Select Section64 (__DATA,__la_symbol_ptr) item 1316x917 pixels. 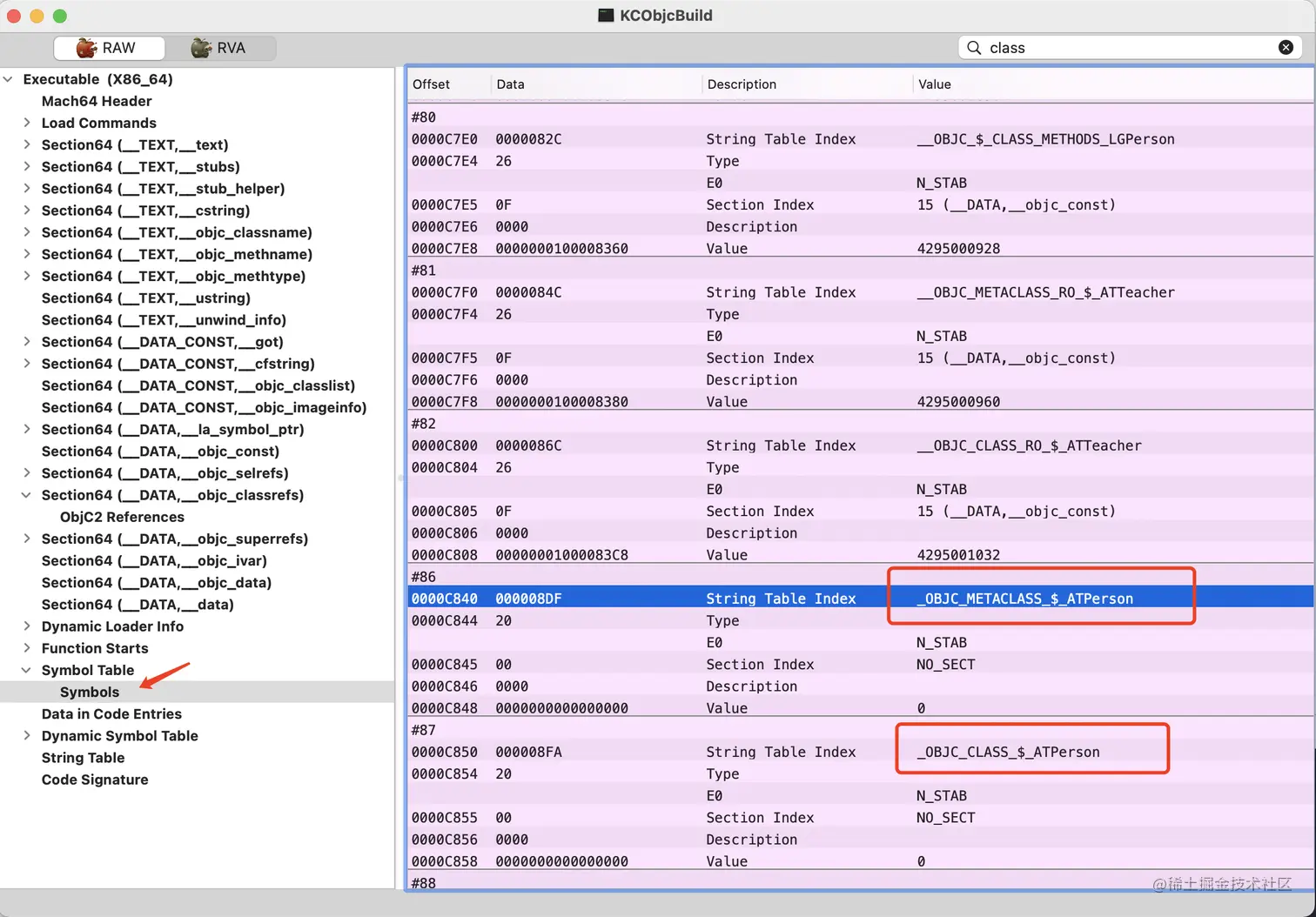click(x=172, y=429)
